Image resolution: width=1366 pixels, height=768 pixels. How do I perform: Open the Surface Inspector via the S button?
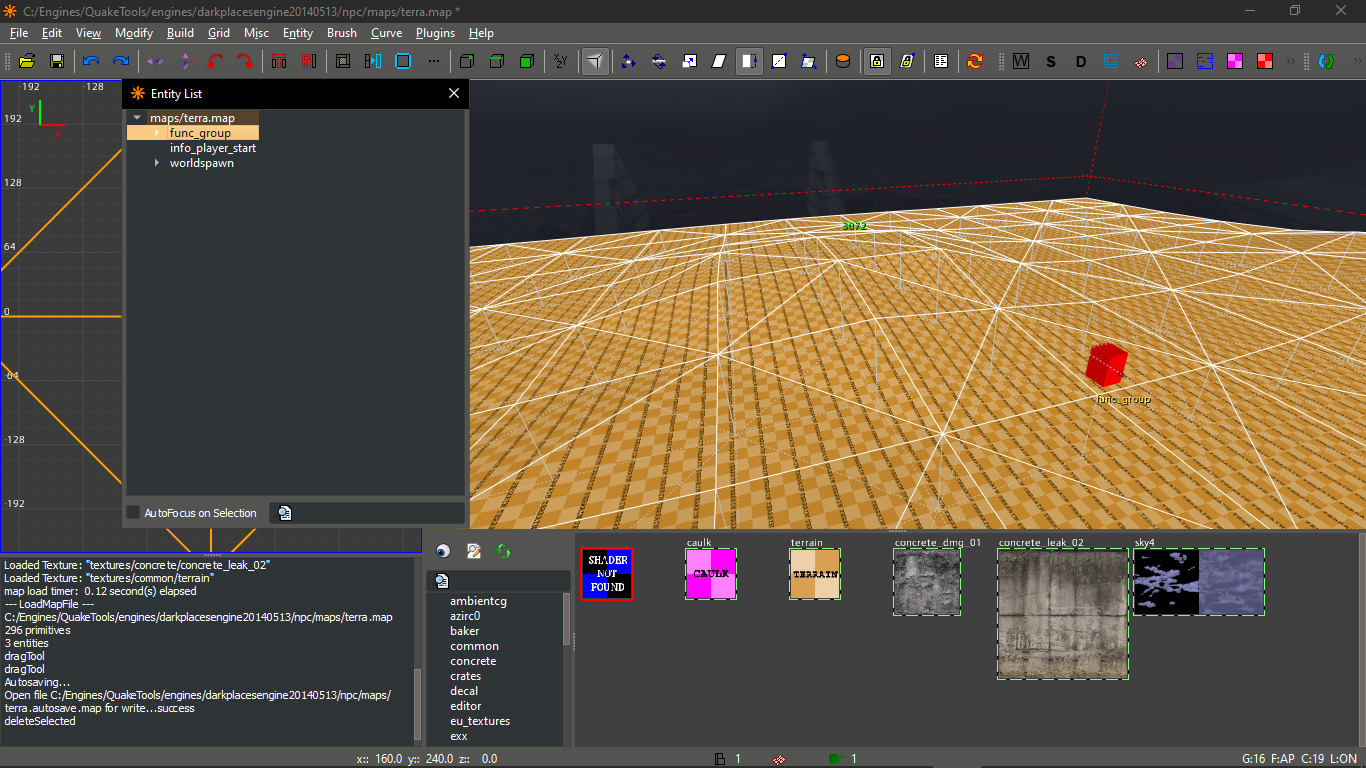click(1050, 61)
